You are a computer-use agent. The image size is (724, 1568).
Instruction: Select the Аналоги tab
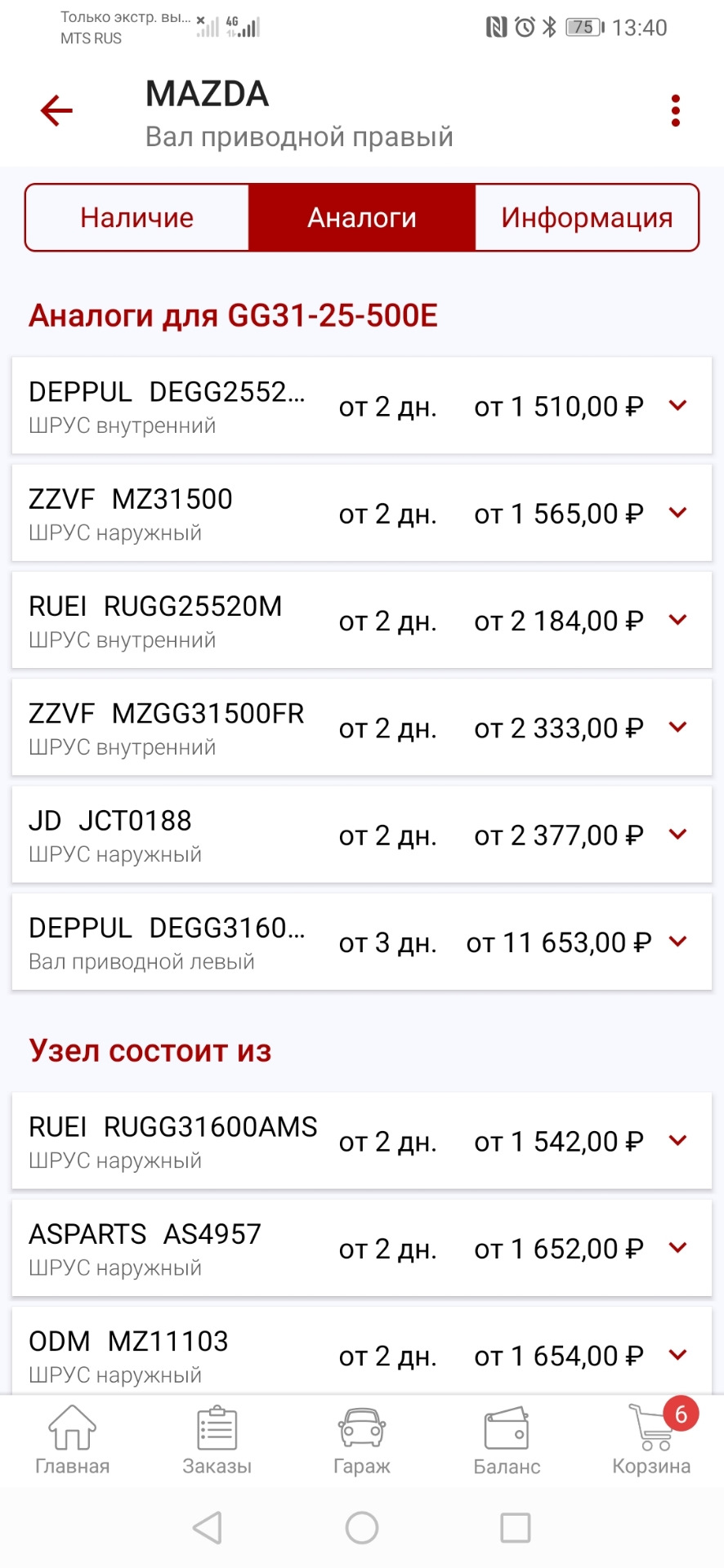pos(362,217)
